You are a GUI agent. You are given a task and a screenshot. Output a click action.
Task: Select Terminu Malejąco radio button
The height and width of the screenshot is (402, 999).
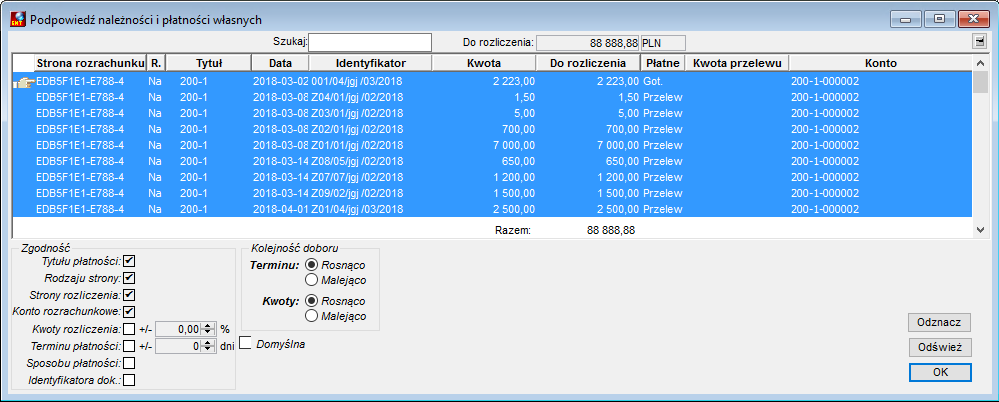pos(312,279)
